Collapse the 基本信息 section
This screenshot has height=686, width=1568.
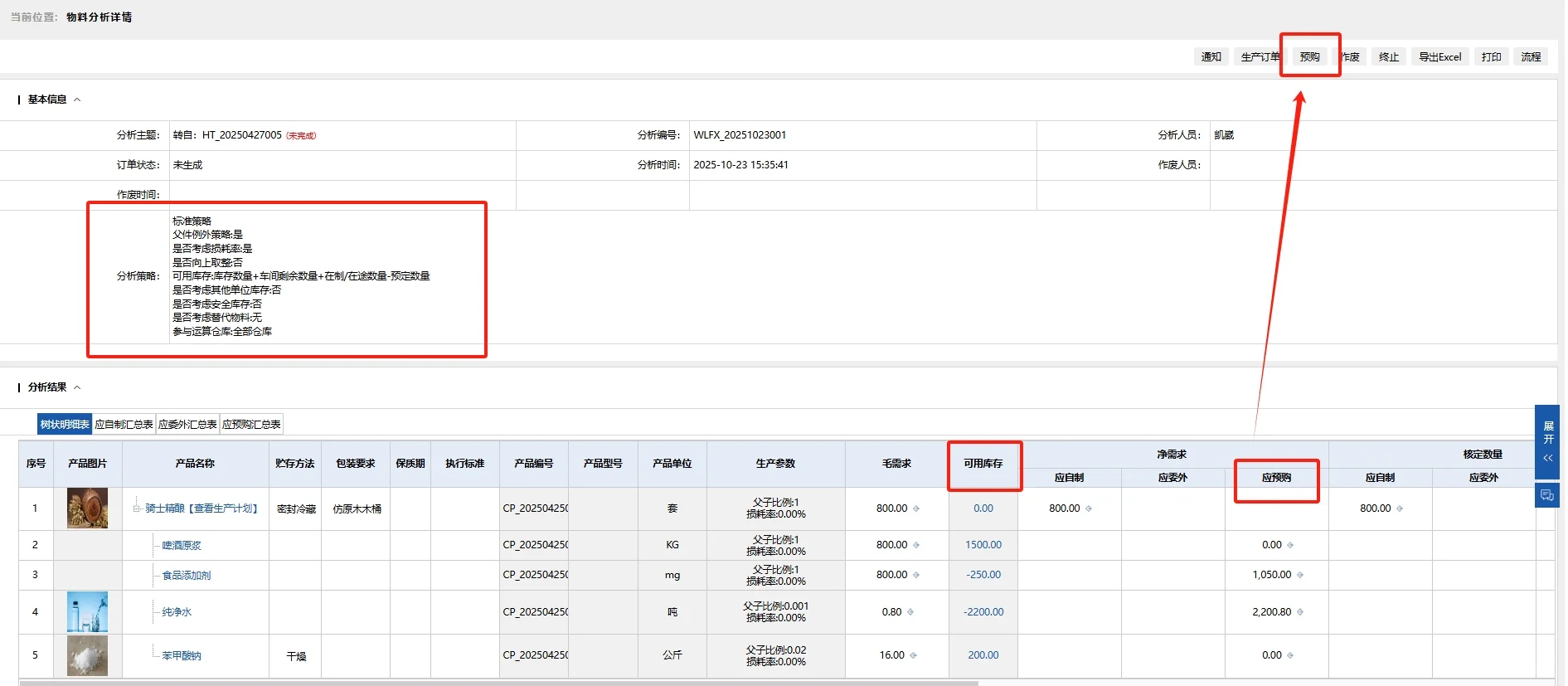(77, 100)
